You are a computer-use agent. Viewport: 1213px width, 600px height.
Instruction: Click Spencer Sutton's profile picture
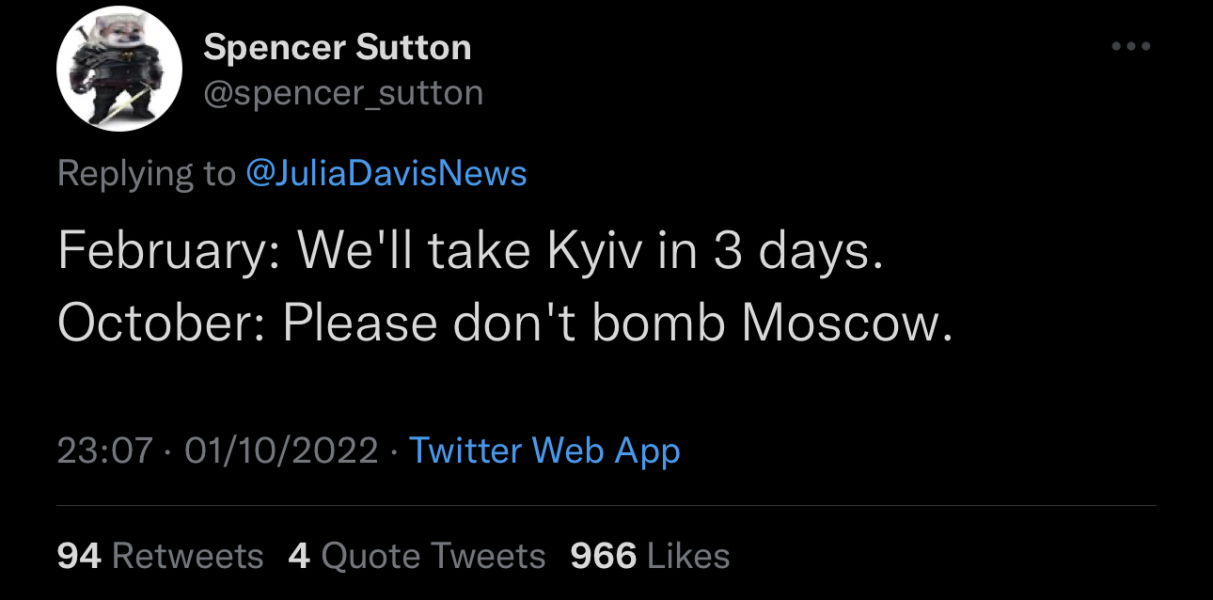pos(120,68)
